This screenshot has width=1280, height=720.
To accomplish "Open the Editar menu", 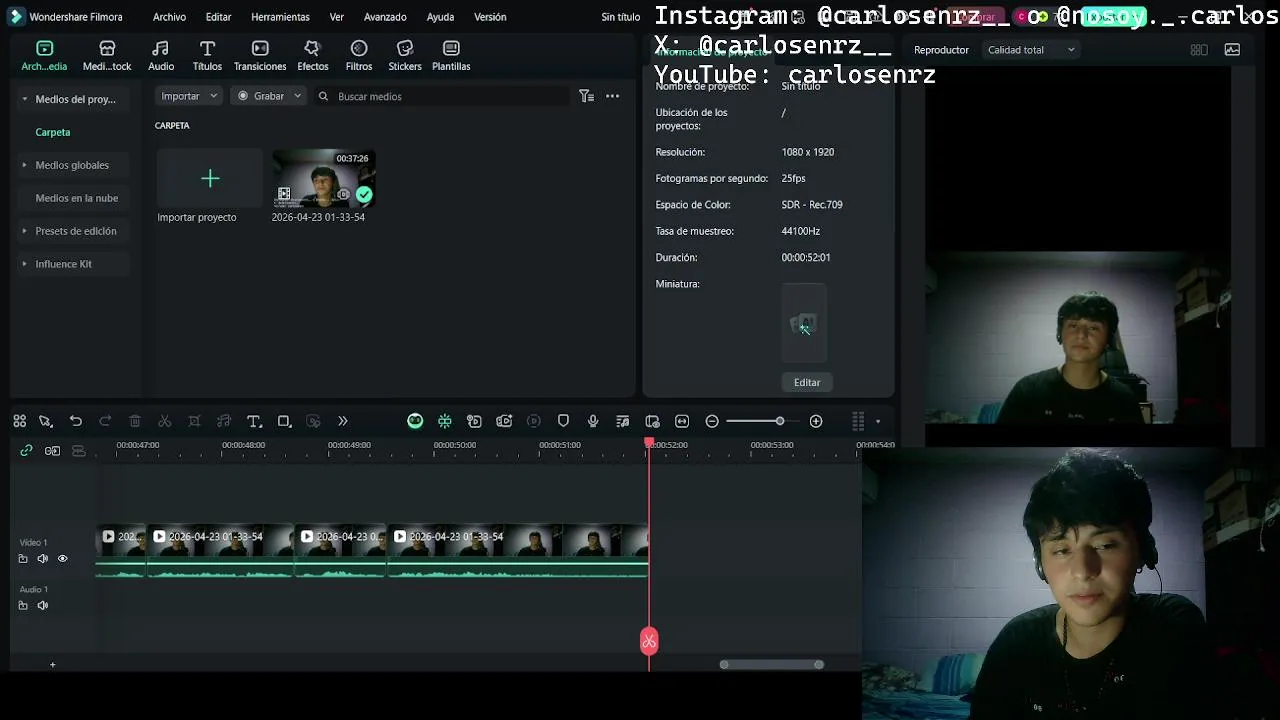I will (218, 17).
